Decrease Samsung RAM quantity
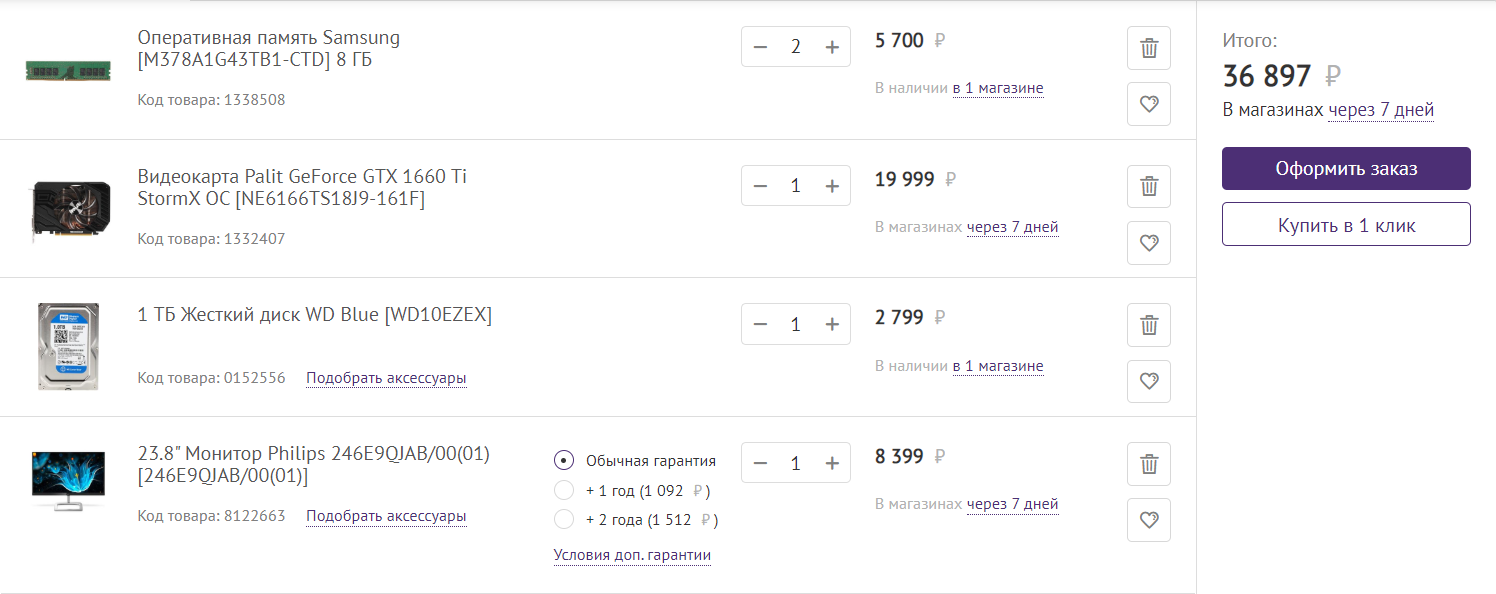The height and width of the screenshot is (594, 1496). click(x=760, y=47)
